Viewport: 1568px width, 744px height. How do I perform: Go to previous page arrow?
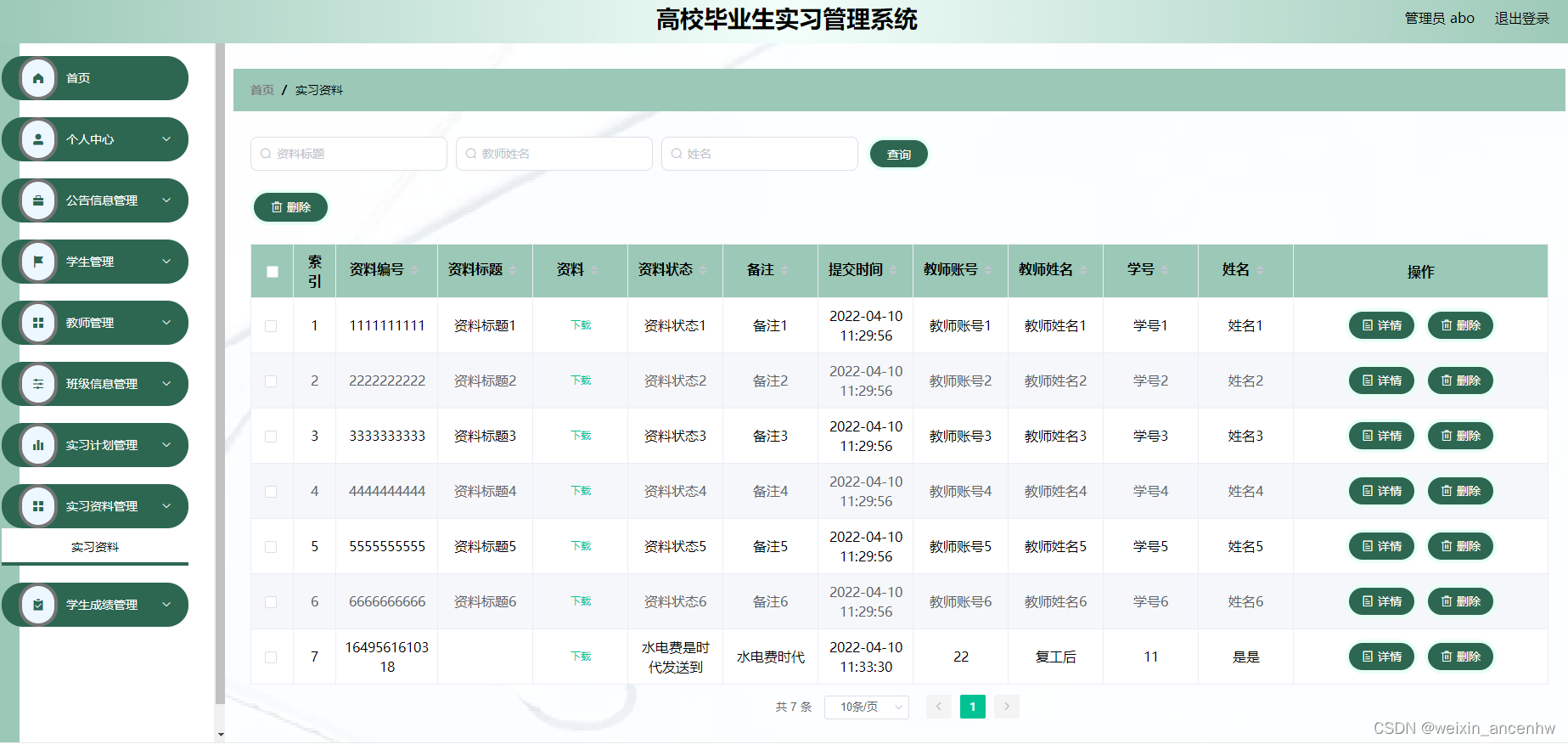pyautogui.click(x=939, y=707)
